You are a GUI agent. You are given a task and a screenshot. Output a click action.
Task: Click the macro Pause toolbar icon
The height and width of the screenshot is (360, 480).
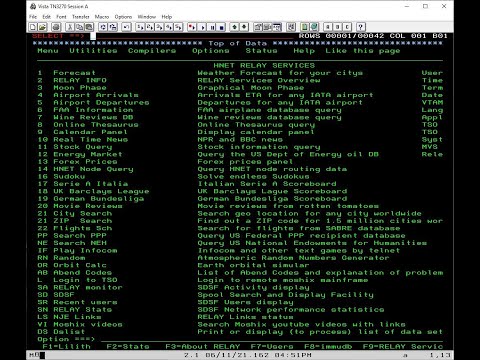tap(212, 27)
